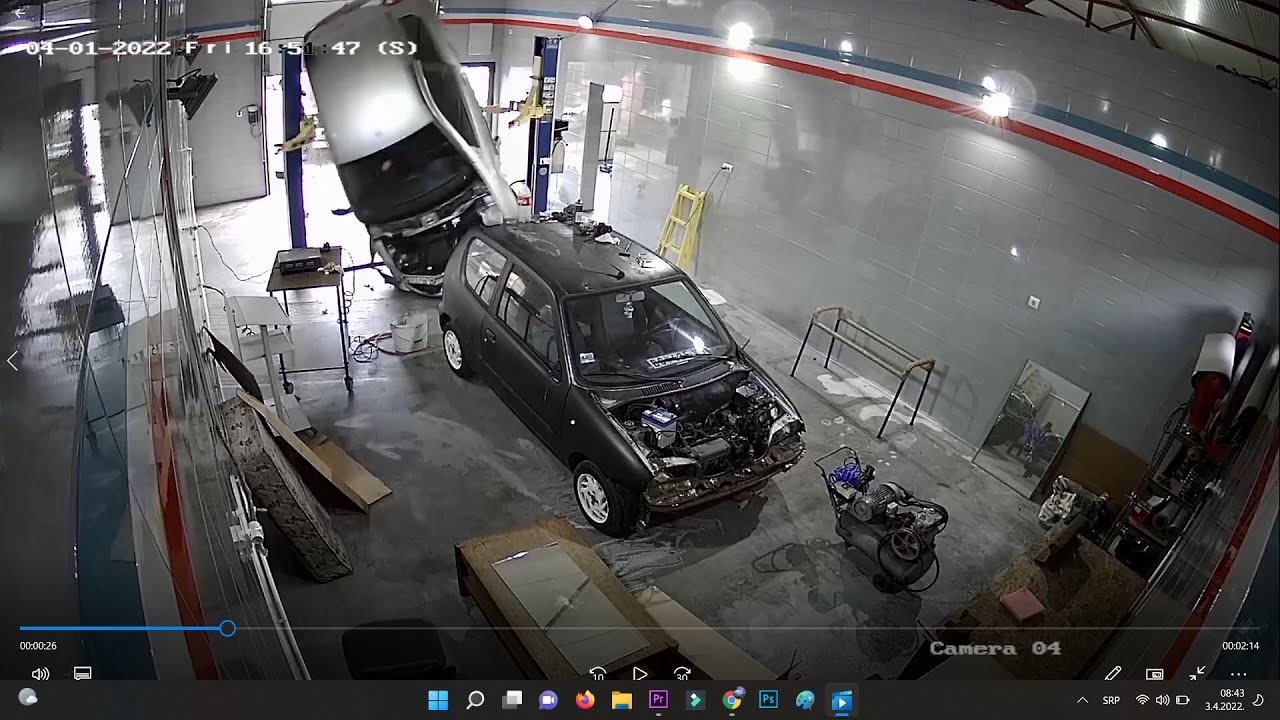Open Filmora from the taskbar
The image size is (1280, 720).
click(695, 700)
